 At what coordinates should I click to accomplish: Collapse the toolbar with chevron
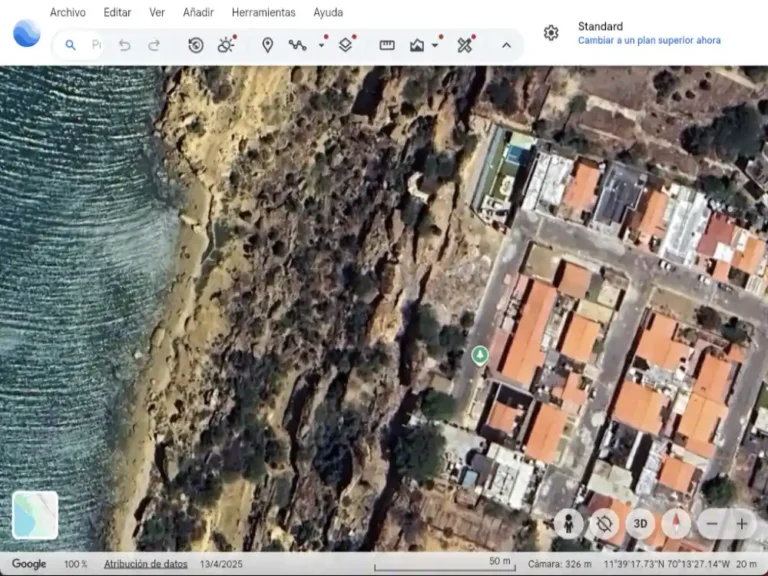(506, 45)
